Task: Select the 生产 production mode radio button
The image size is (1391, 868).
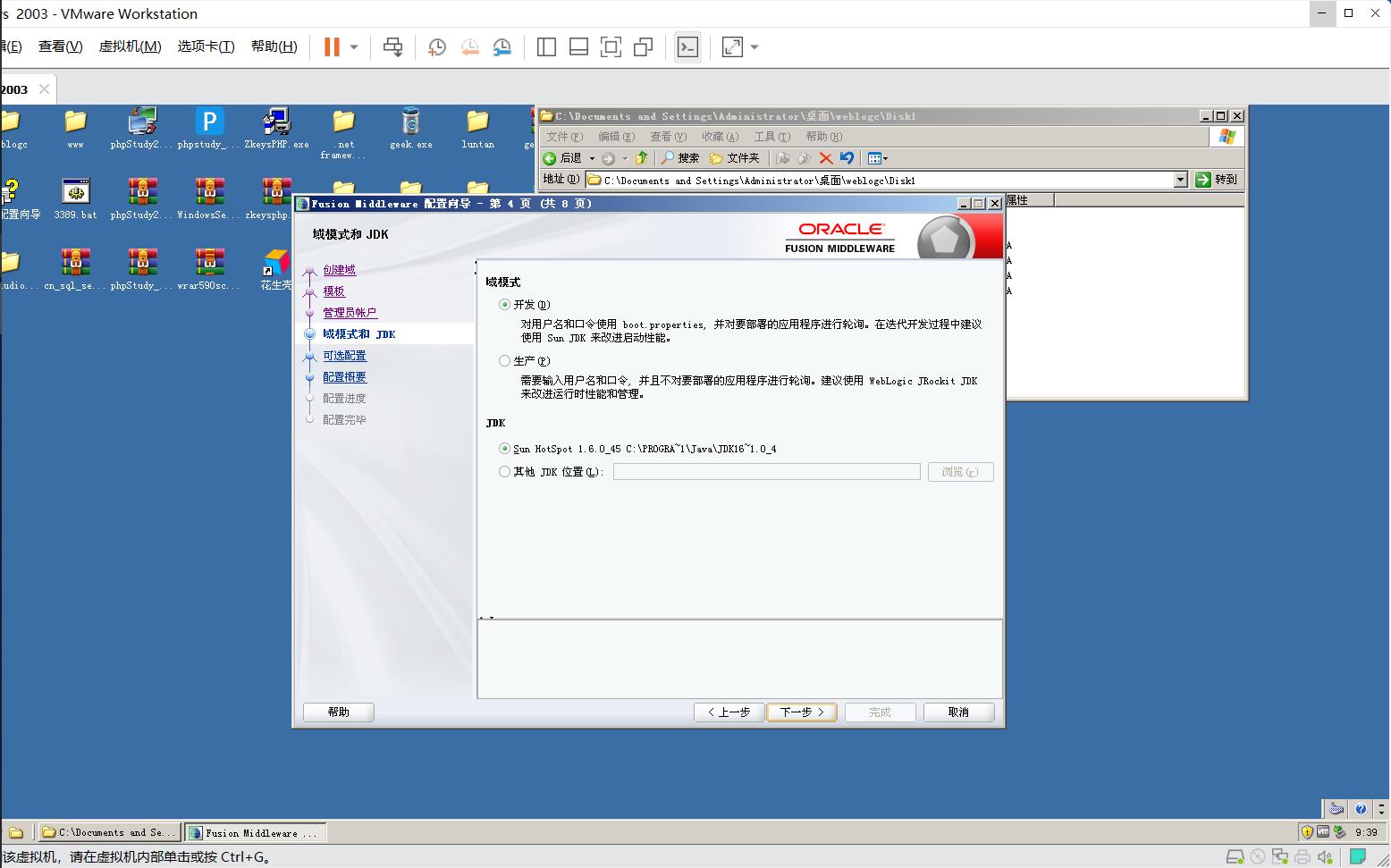Action: (504, 361)
